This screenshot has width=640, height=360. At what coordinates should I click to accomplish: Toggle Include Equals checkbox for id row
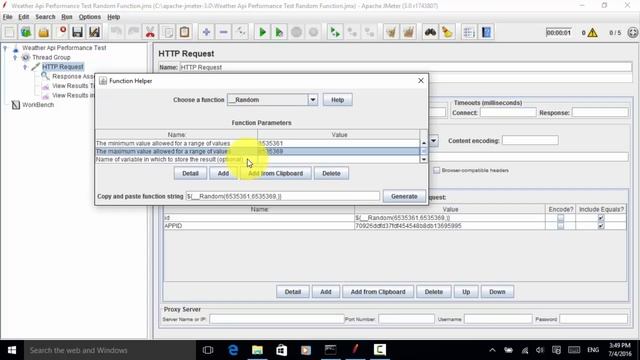pos(601,218)
